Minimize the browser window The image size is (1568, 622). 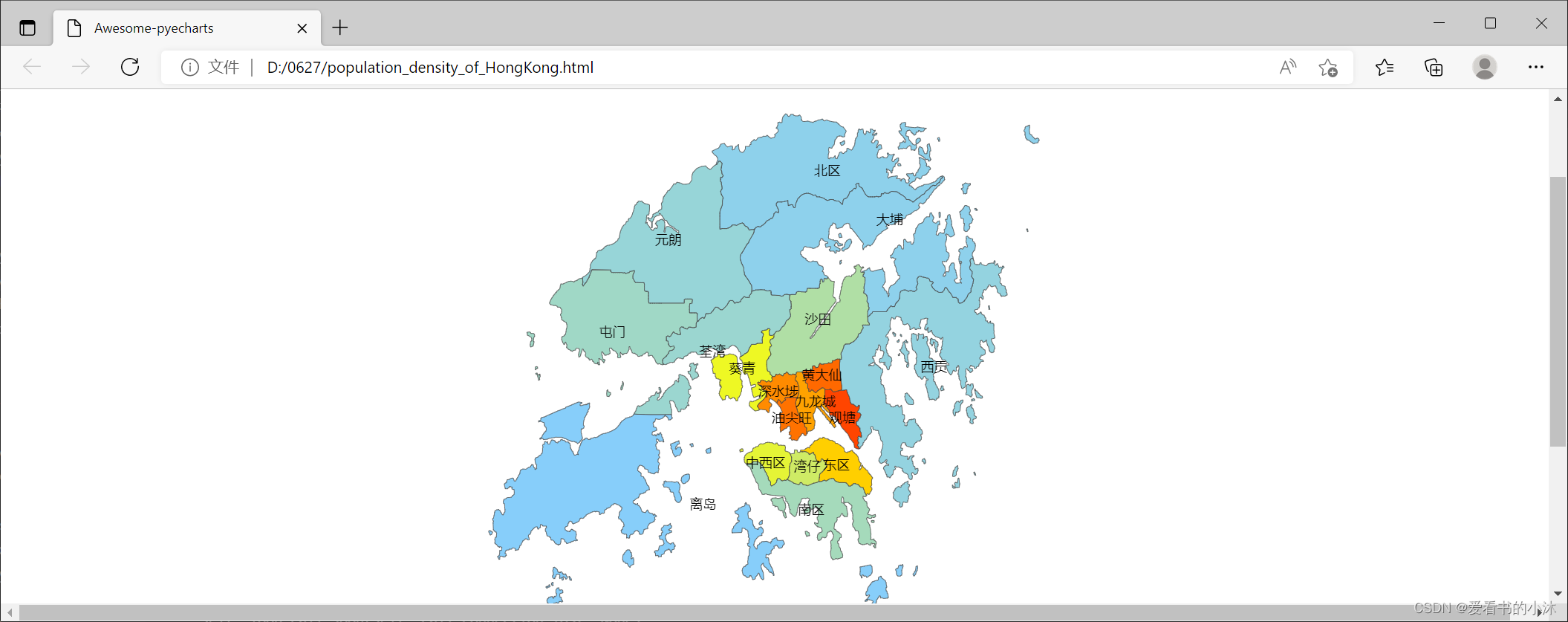click(1439, 23)
